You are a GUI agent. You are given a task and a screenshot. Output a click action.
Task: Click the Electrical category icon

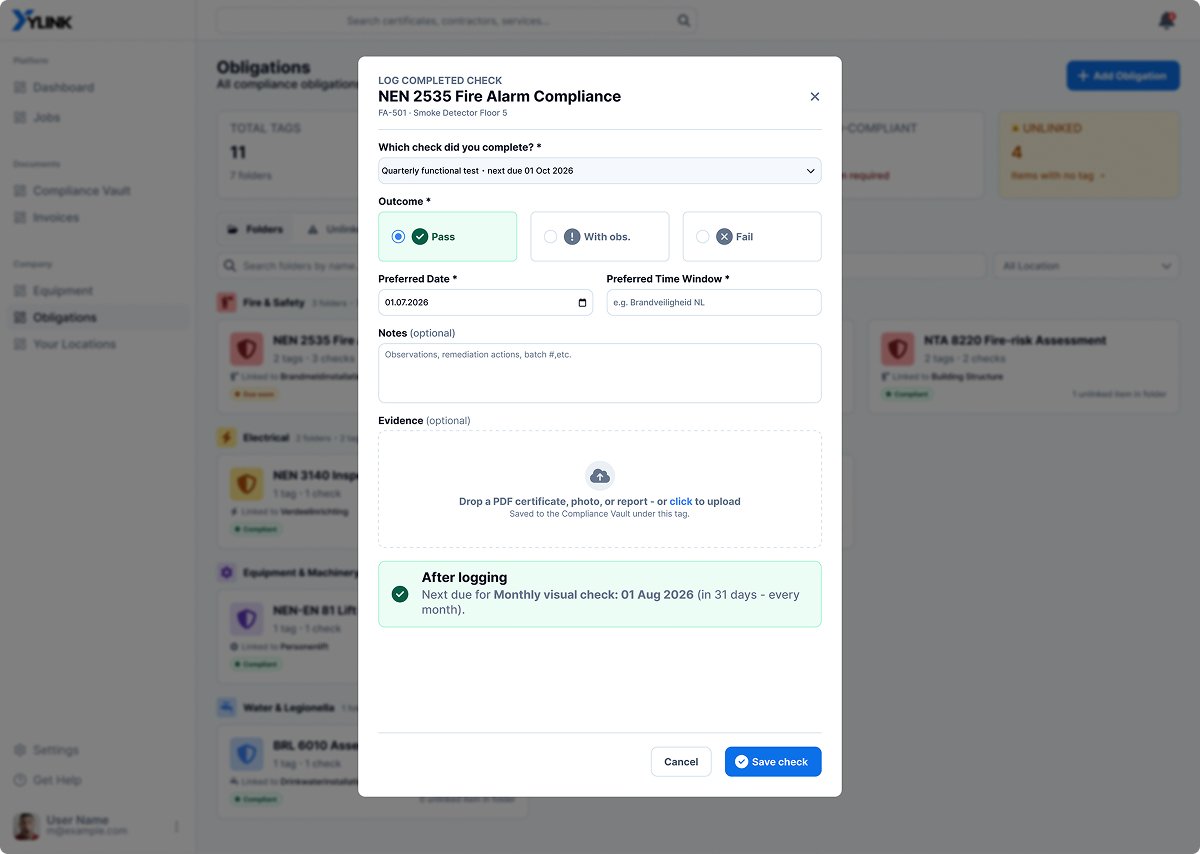click(227, 437)
